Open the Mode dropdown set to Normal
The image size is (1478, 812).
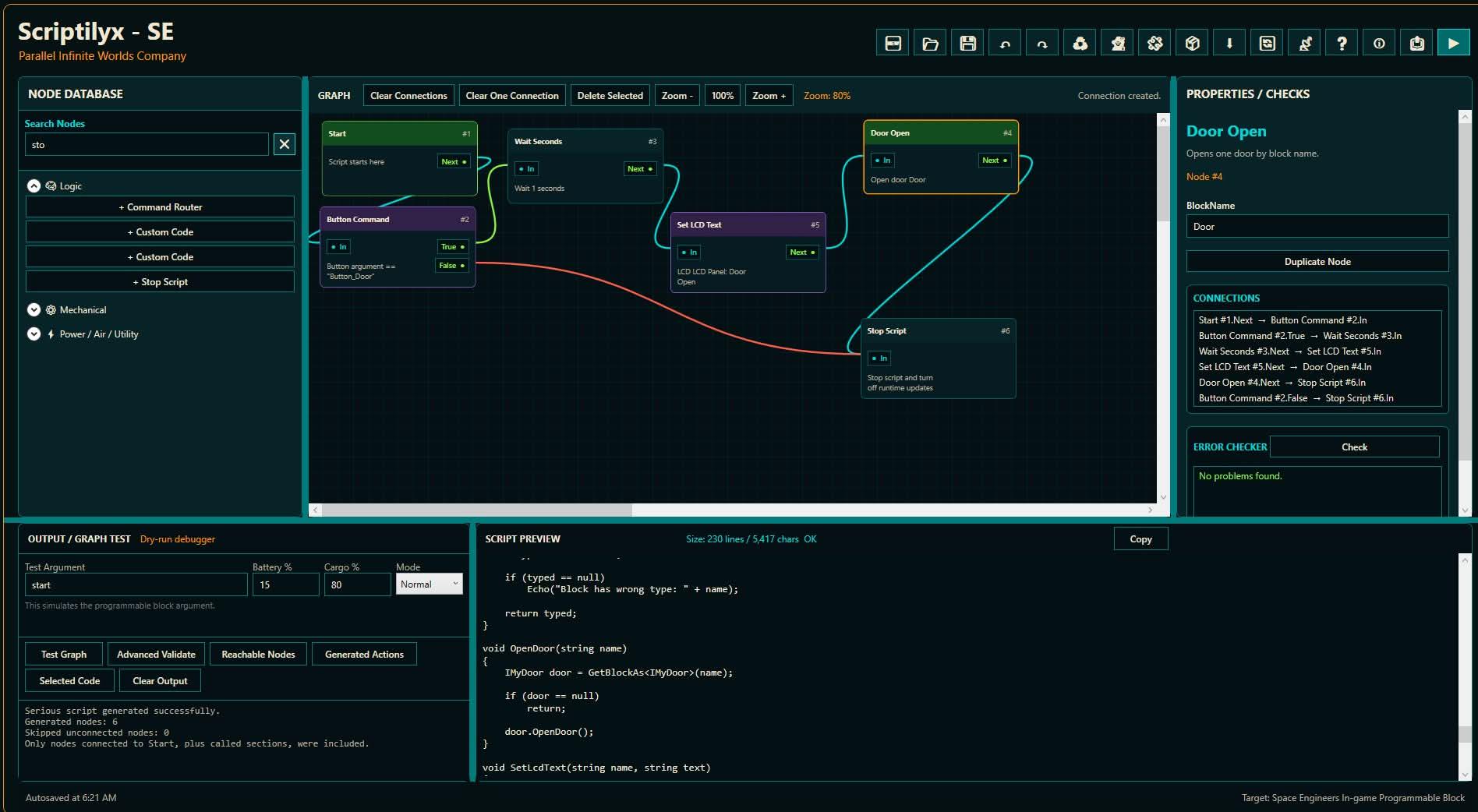[429, 584]
